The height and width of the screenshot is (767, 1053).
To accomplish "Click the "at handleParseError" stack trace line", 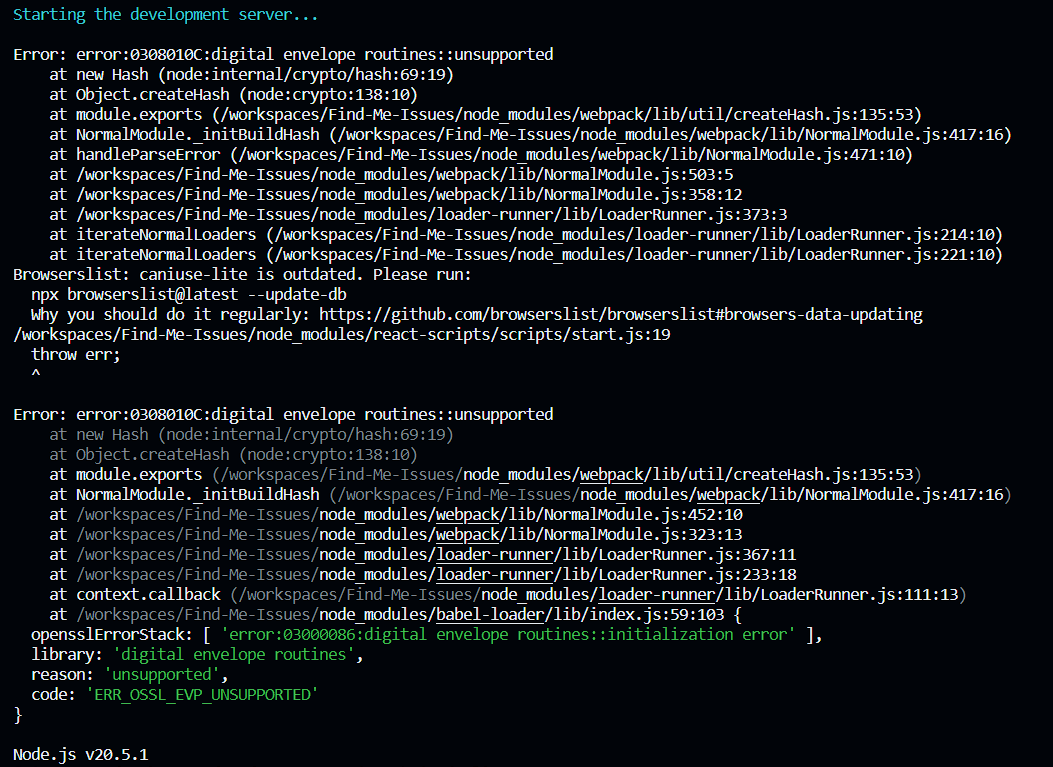I will [x=481, y=154].
